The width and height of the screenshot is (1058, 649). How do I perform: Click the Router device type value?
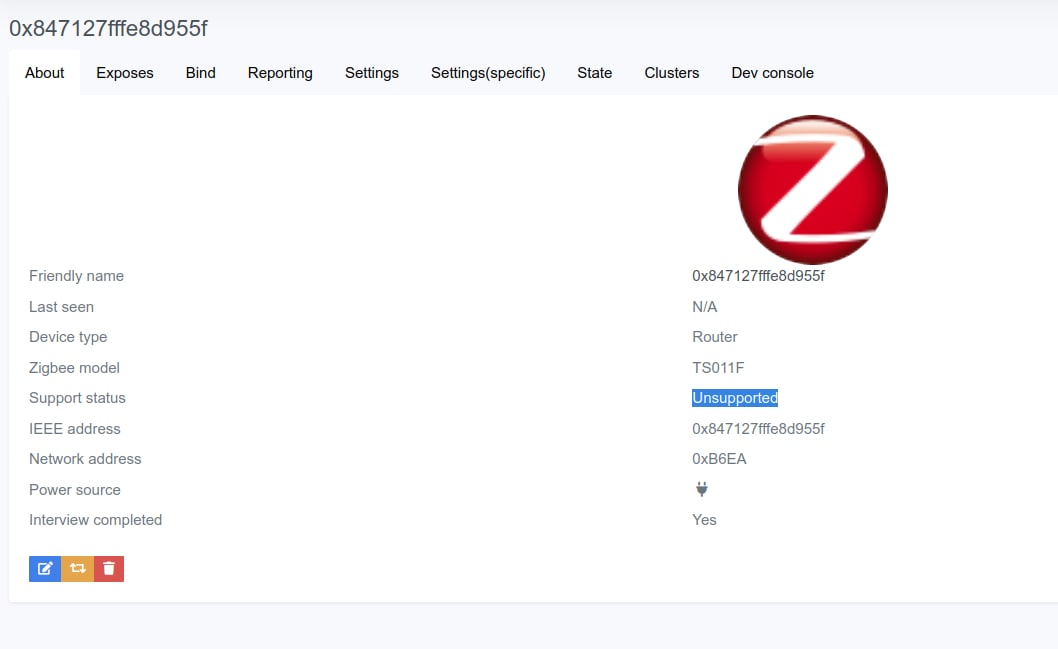tap(715, 337)
